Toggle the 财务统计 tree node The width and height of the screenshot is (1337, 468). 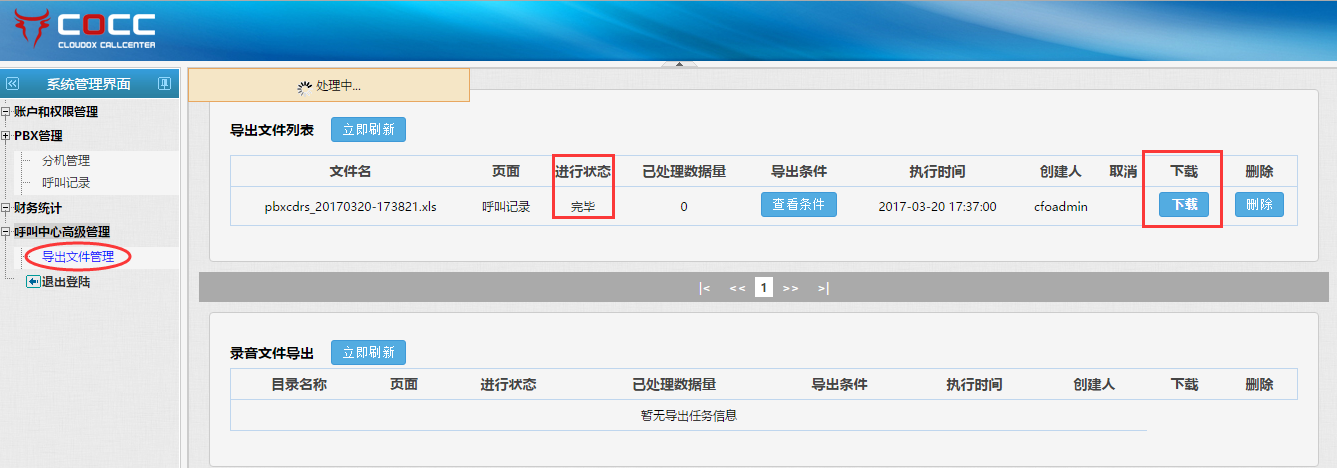(x=5, y=208)
